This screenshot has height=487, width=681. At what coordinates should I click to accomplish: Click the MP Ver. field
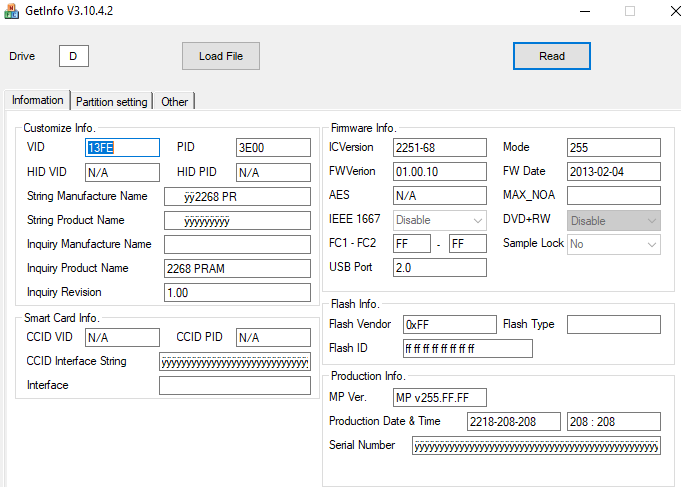coord(440,398)
